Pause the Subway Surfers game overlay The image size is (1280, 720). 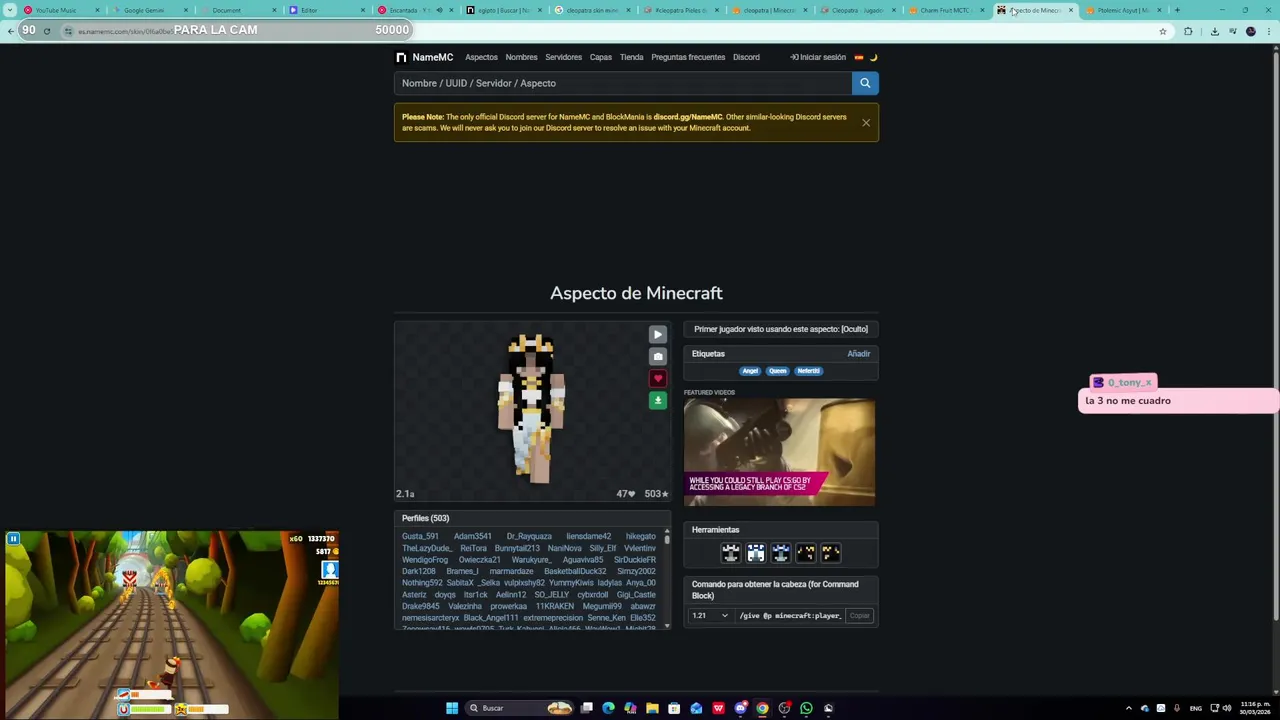click(13, 540)
